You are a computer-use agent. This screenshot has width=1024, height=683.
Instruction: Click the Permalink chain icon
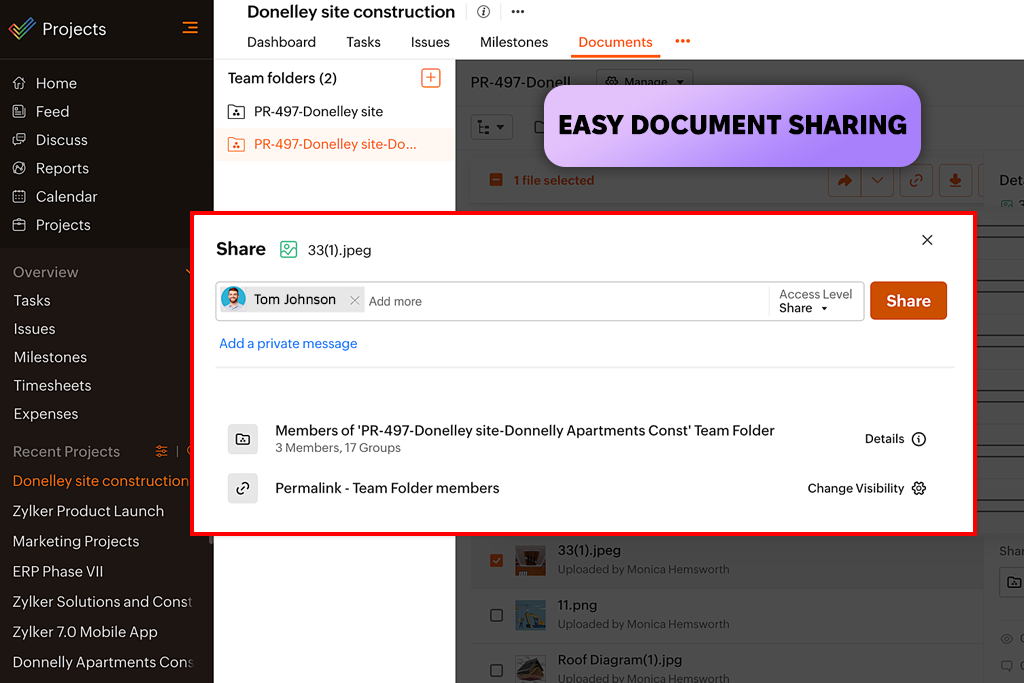click(243, 488)
